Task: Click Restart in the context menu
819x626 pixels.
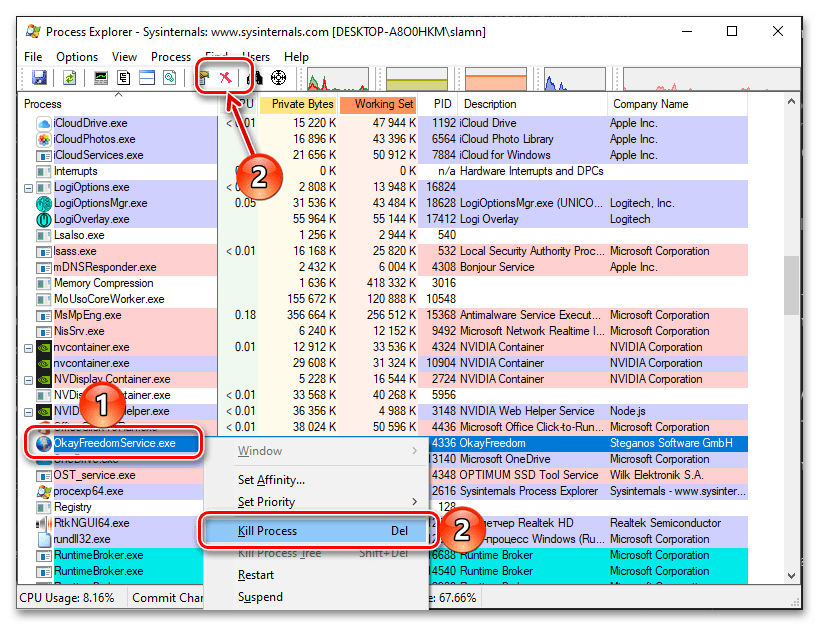Action: click(x=256, y=575)
